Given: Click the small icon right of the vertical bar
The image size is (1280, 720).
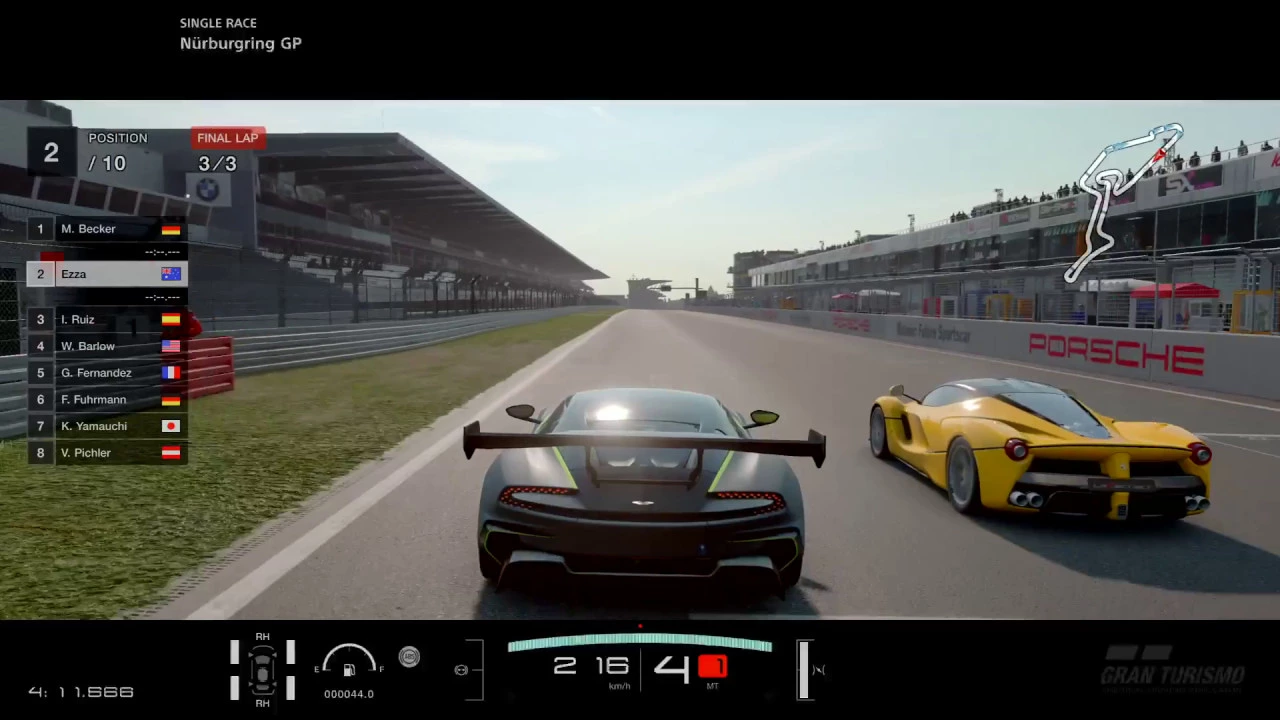Looking at the screenshot, I should point(818,670).
